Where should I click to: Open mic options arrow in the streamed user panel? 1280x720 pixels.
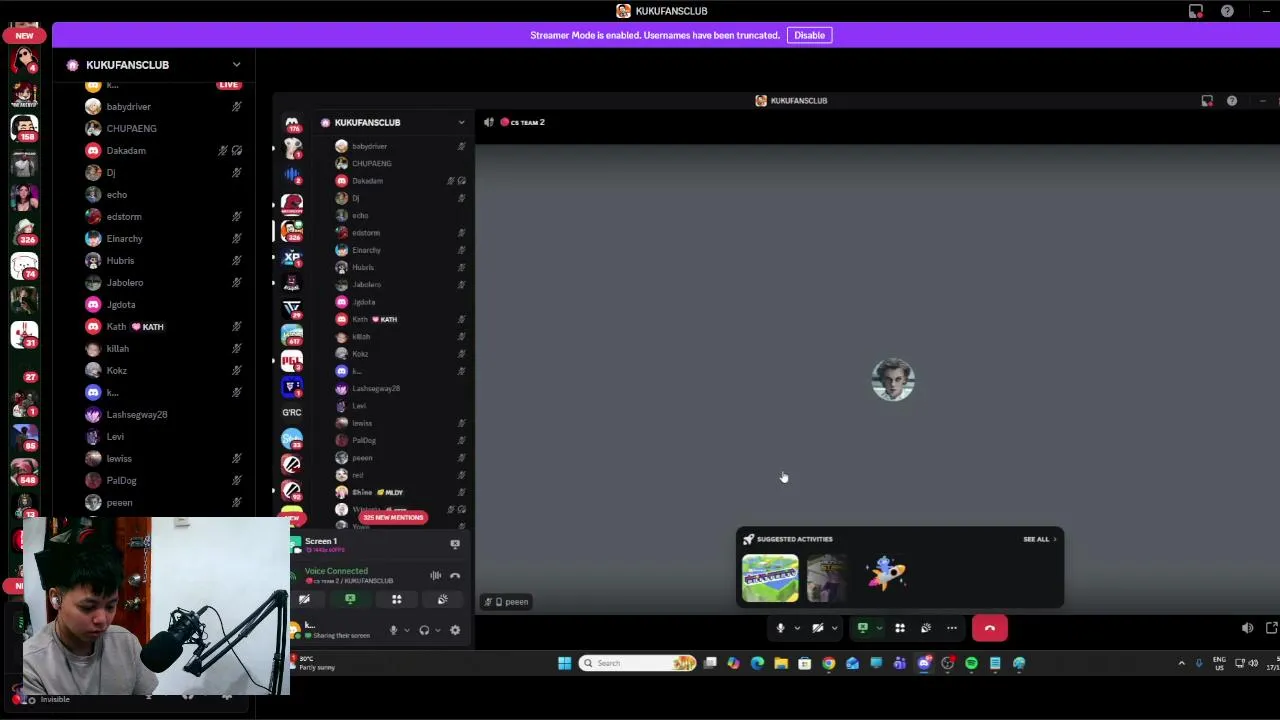point(407,630)
